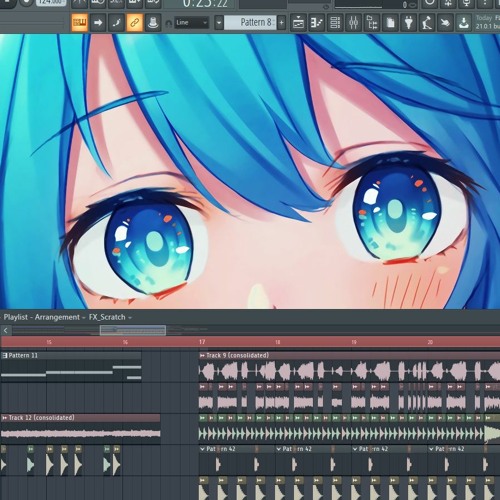Open the FX_Scratch pattern dropdown
This screenshot has width=500, height=500.
click(110, 317)
